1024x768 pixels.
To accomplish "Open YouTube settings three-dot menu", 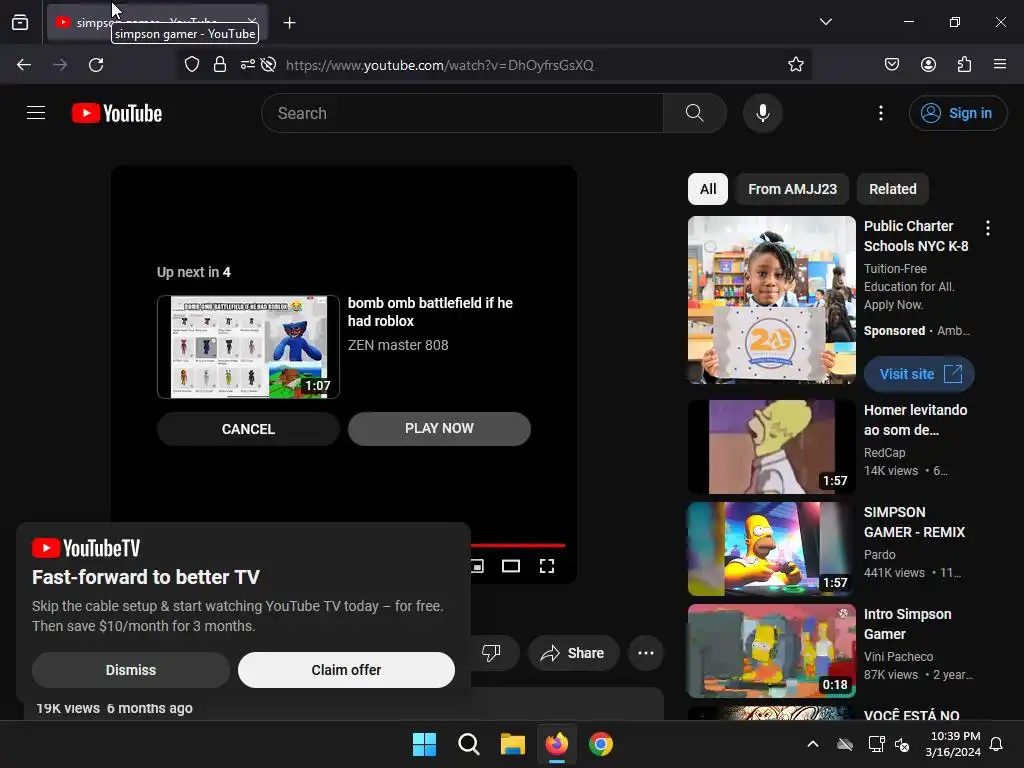I will pyautogui.click(x=880, y=113).
